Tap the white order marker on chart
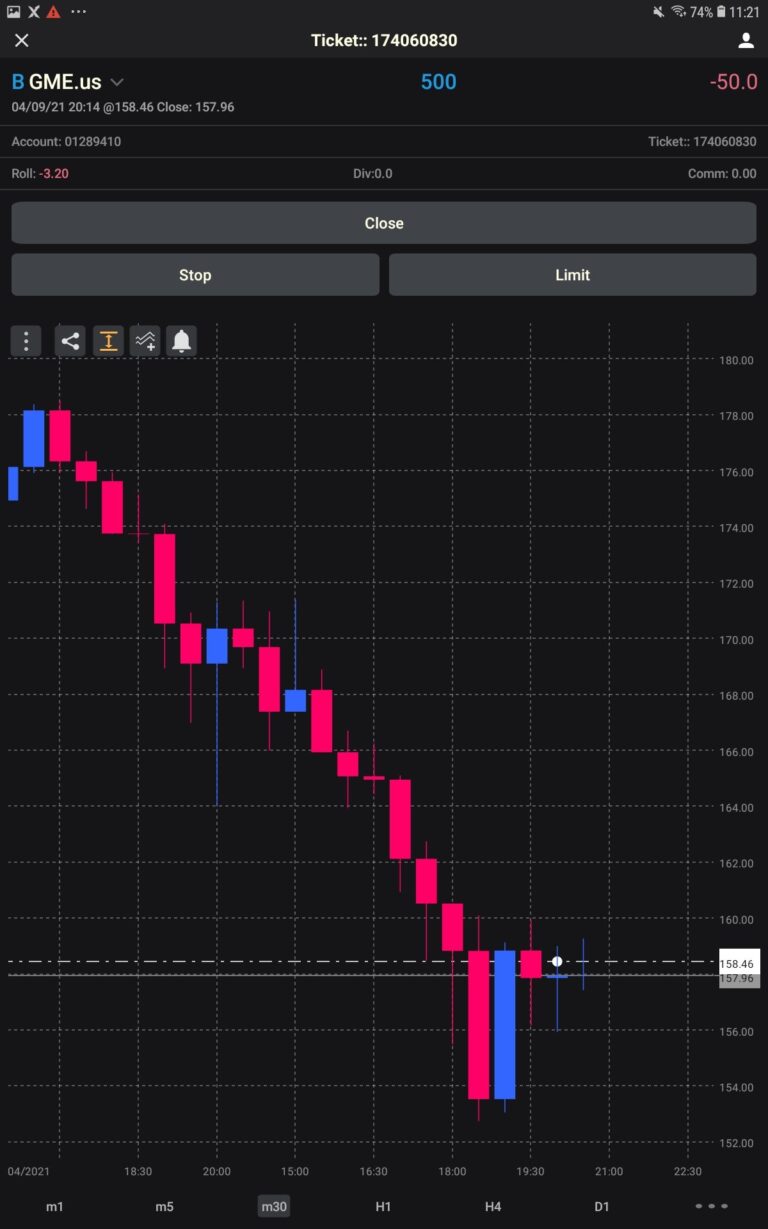This screenshot has width=768, height=1229. click(x=557, y=962)
